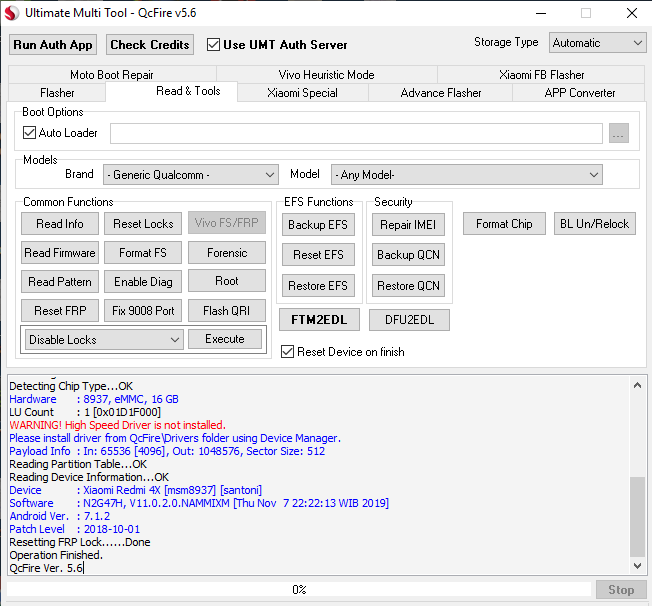
Task: Open the Xiaomi Special tab
Action: (302, 92)
